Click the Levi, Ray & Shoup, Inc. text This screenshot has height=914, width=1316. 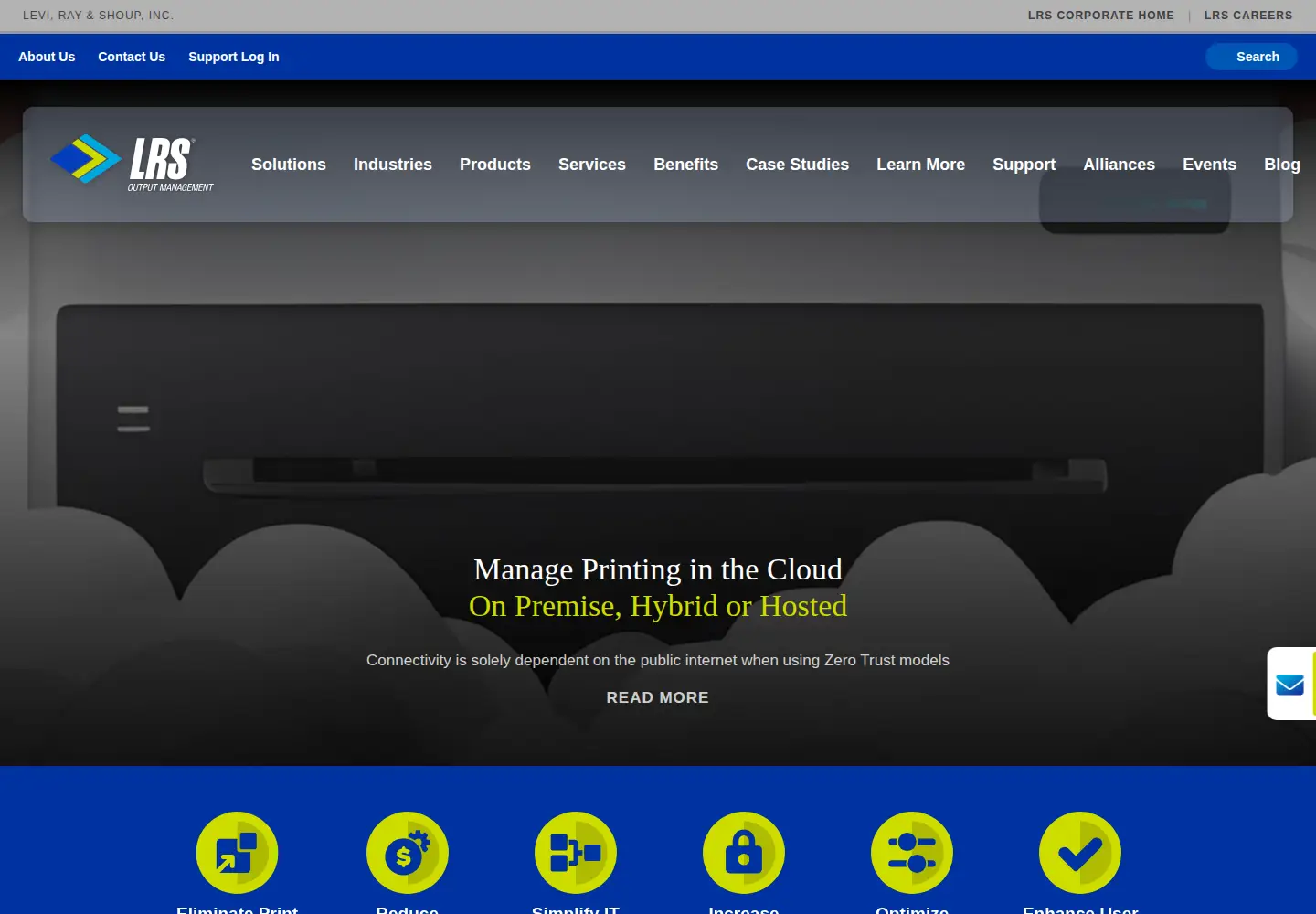coord(98,16)
